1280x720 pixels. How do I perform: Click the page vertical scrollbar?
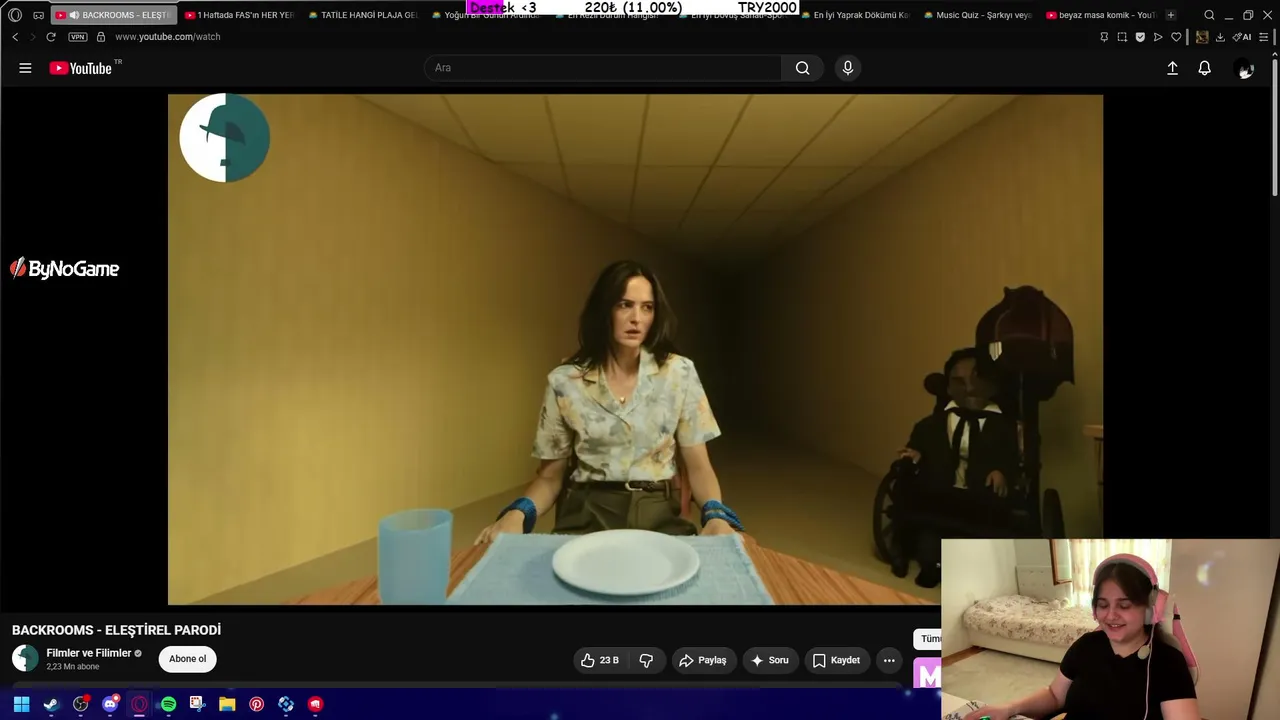[x=1275, y=130]
